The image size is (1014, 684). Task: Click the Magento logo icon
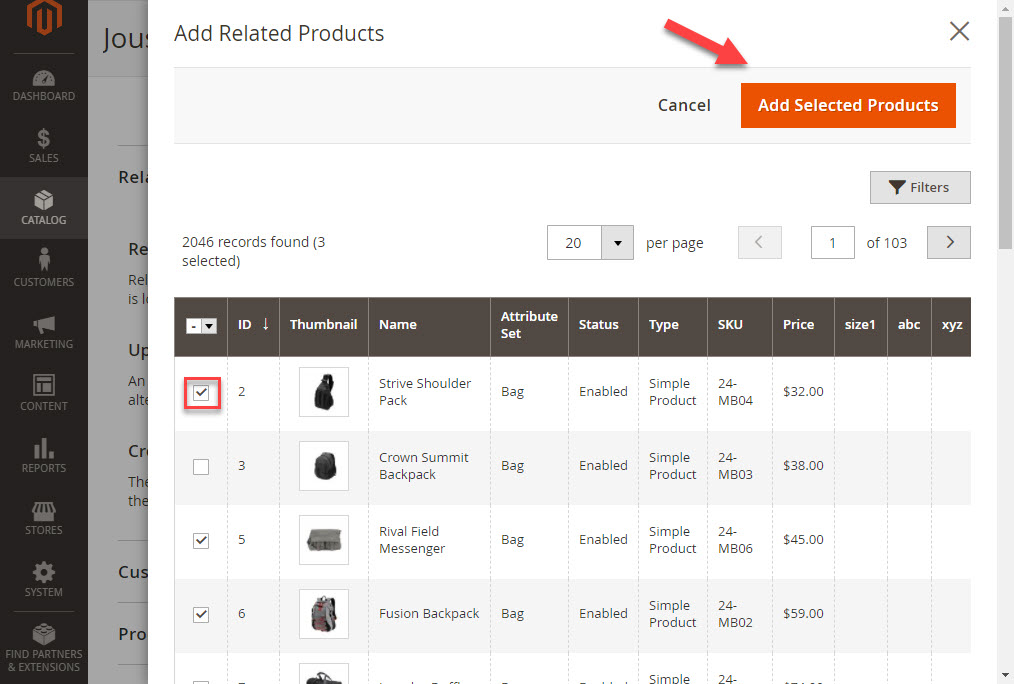(x=44, y=16)
